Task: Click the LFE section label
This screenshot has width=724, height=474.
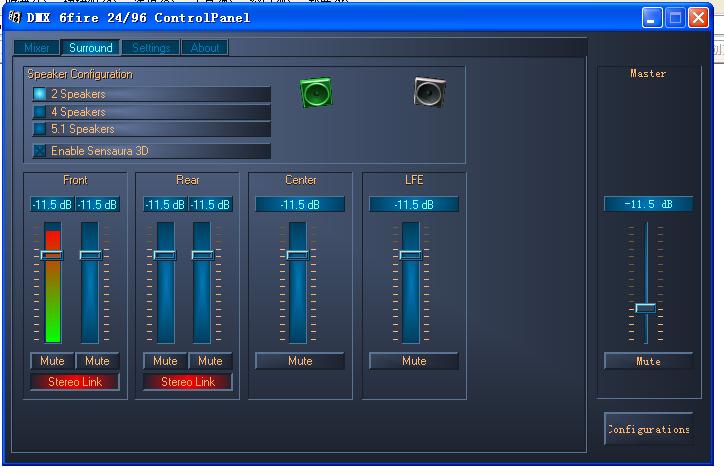Action: (x=414, y=180)
